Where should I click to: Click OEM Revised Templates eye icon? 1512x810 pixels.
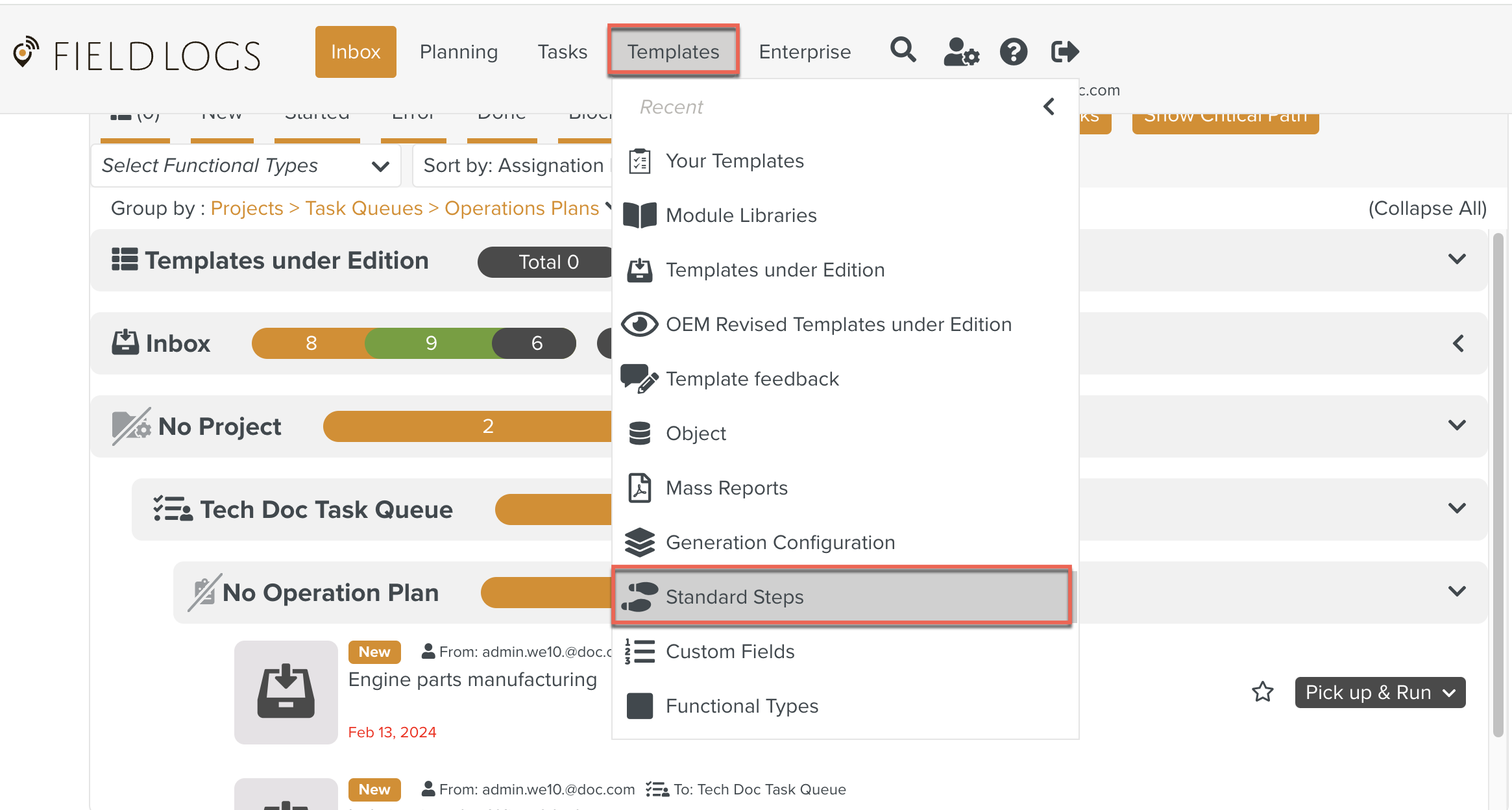(x=639, y=325)
